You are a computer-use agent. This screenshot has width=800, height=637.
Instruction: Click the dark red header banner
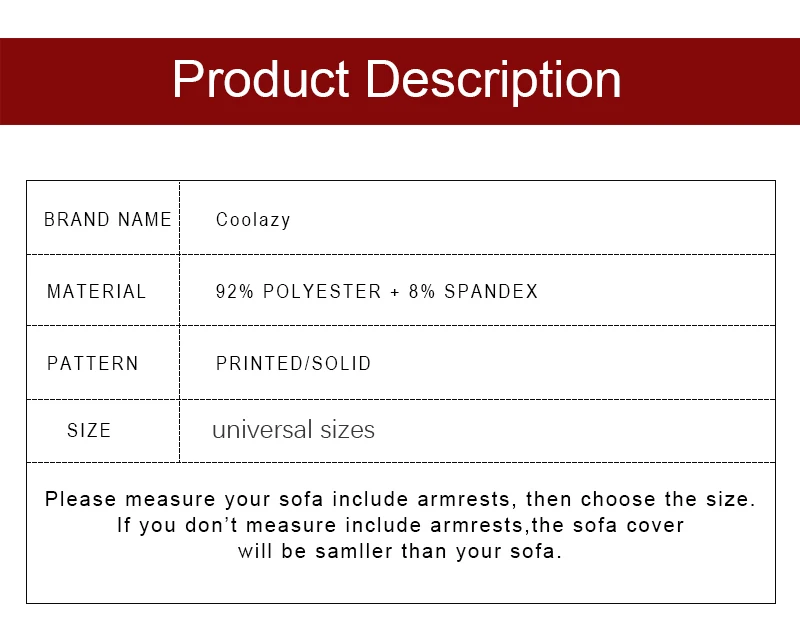(x=400, y=81)
